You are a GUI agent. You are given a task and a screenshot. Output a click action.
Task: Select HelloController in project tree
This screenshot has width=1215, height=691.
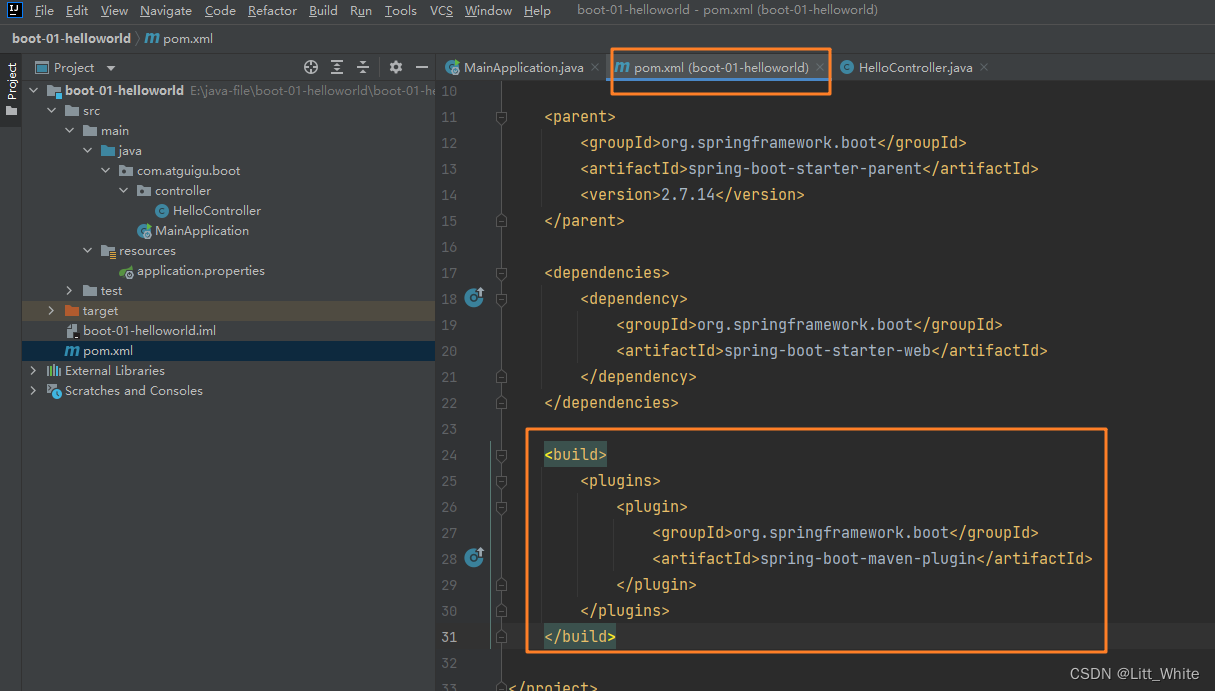(x=216, y=211)
